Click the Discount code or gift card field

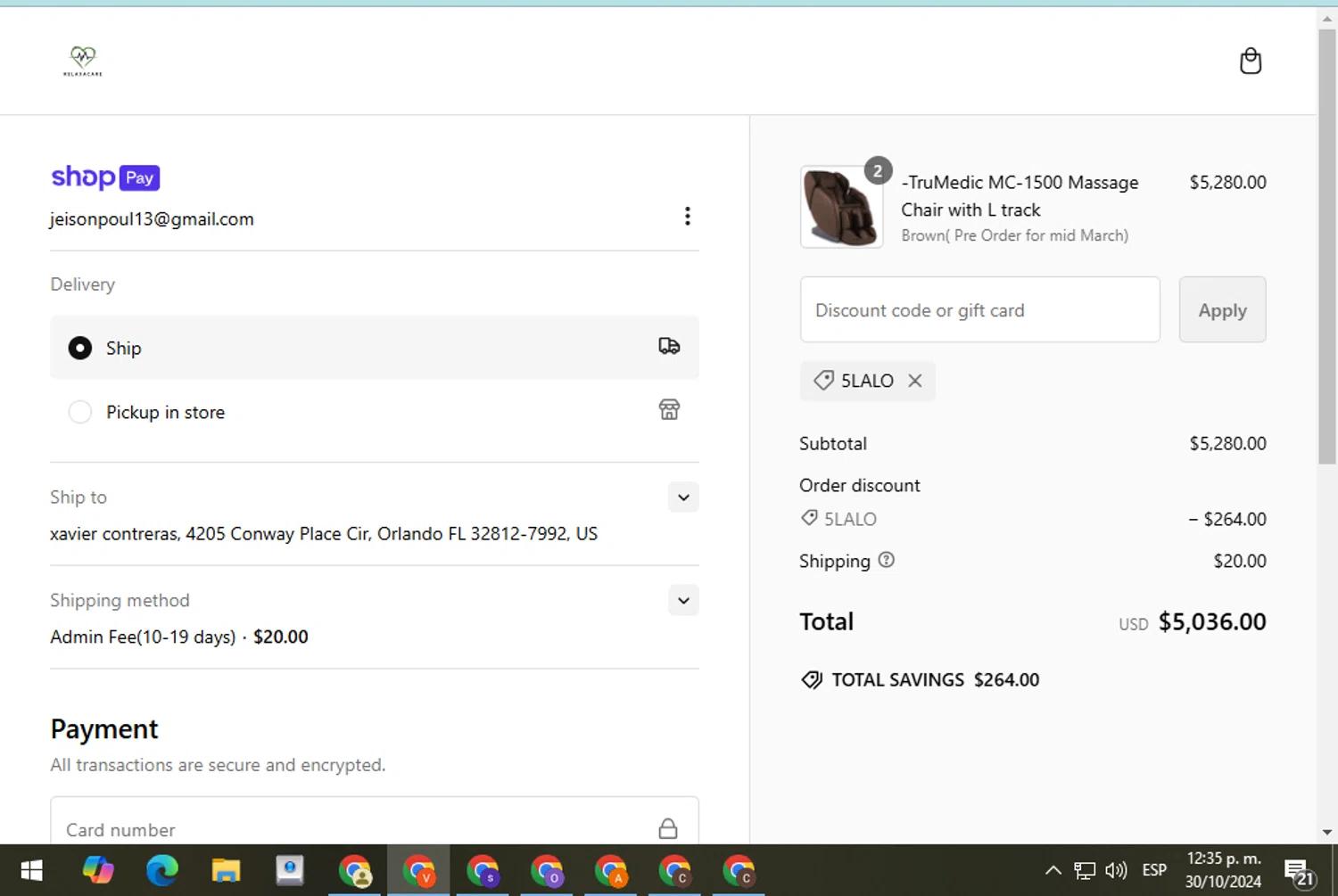tap(980, 309)
